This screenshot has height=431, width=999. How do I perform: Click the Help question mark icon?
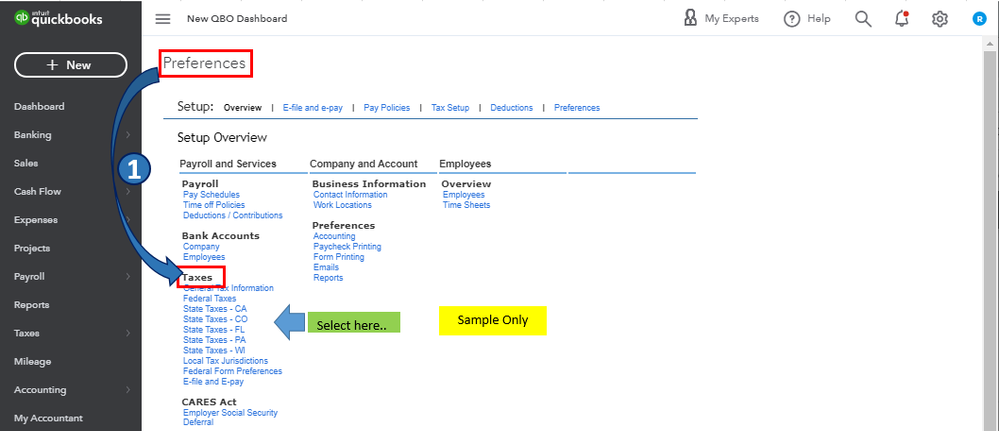pyautogui.click(x=792, y=19)
